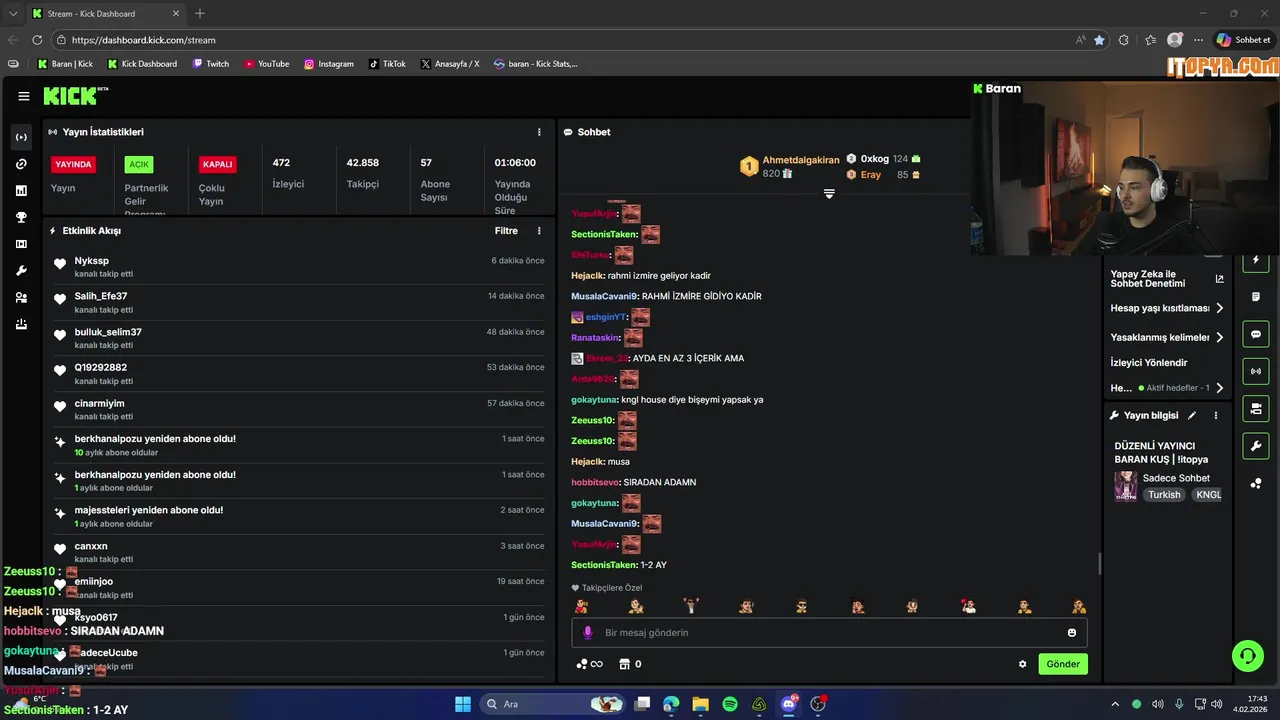Toggle the chat bubble widget in right rail
Image resolution: width=1280 pixels, height=720 pixels.
(1256, 334)
